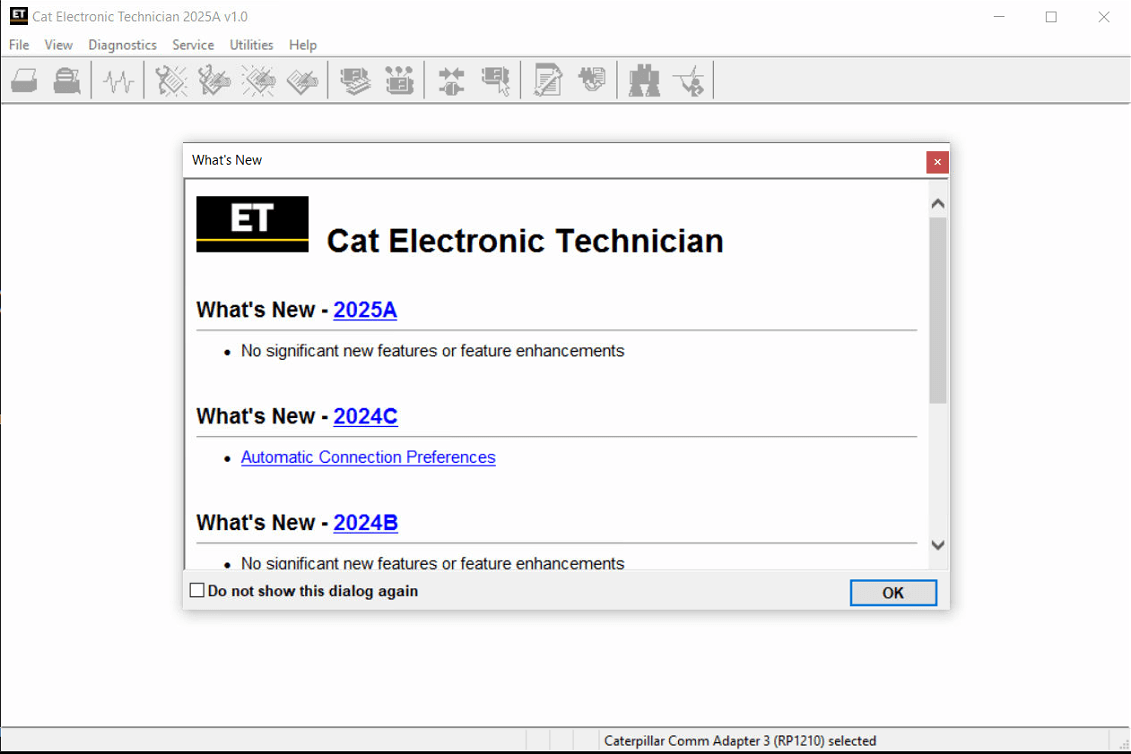Follow the Automatic Connection Preferences link
The height and width of the screenshot is (754, 1131).
pyautogui.click(x=368, y=457)
